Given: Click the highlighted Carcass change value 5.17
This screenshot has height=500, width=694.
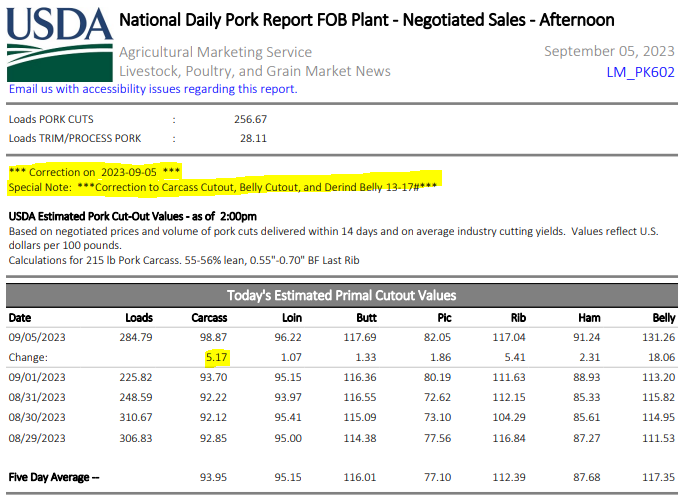Looking at the screenshot, I should (216, 356).
